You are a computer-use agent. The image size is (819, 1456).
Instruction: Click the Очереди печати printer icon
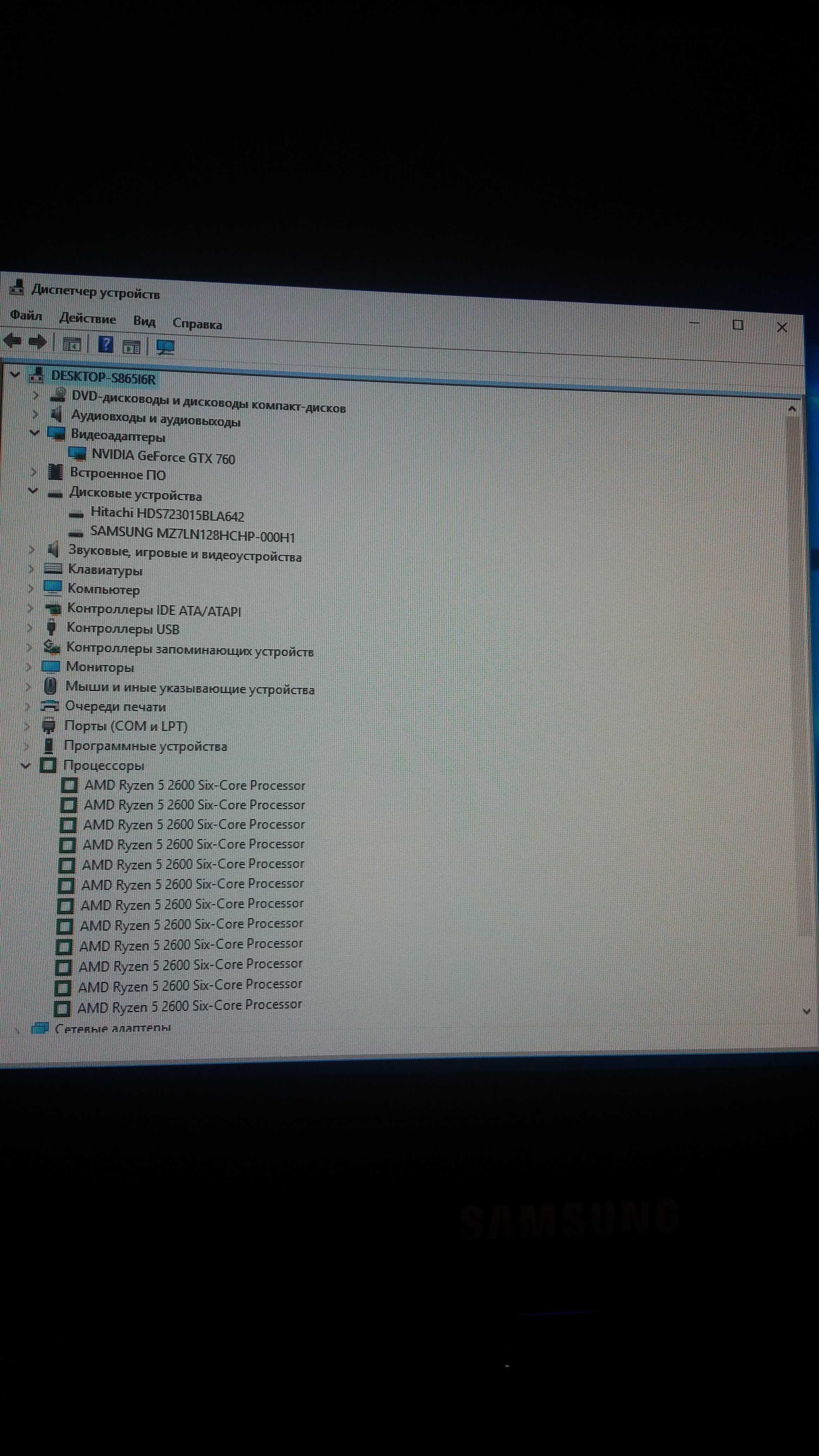50,705
